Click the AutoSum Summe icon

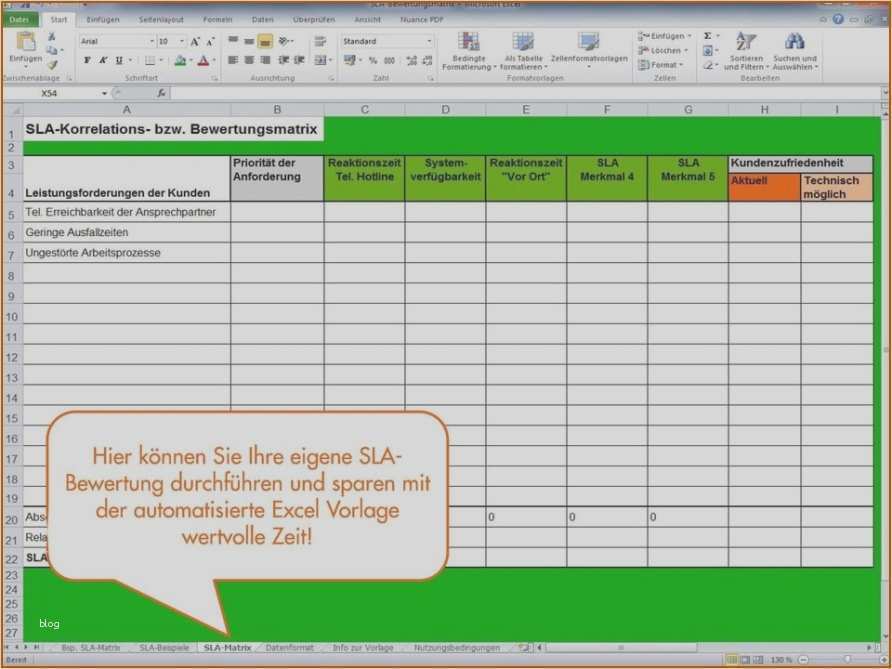[x=709, y=33]
